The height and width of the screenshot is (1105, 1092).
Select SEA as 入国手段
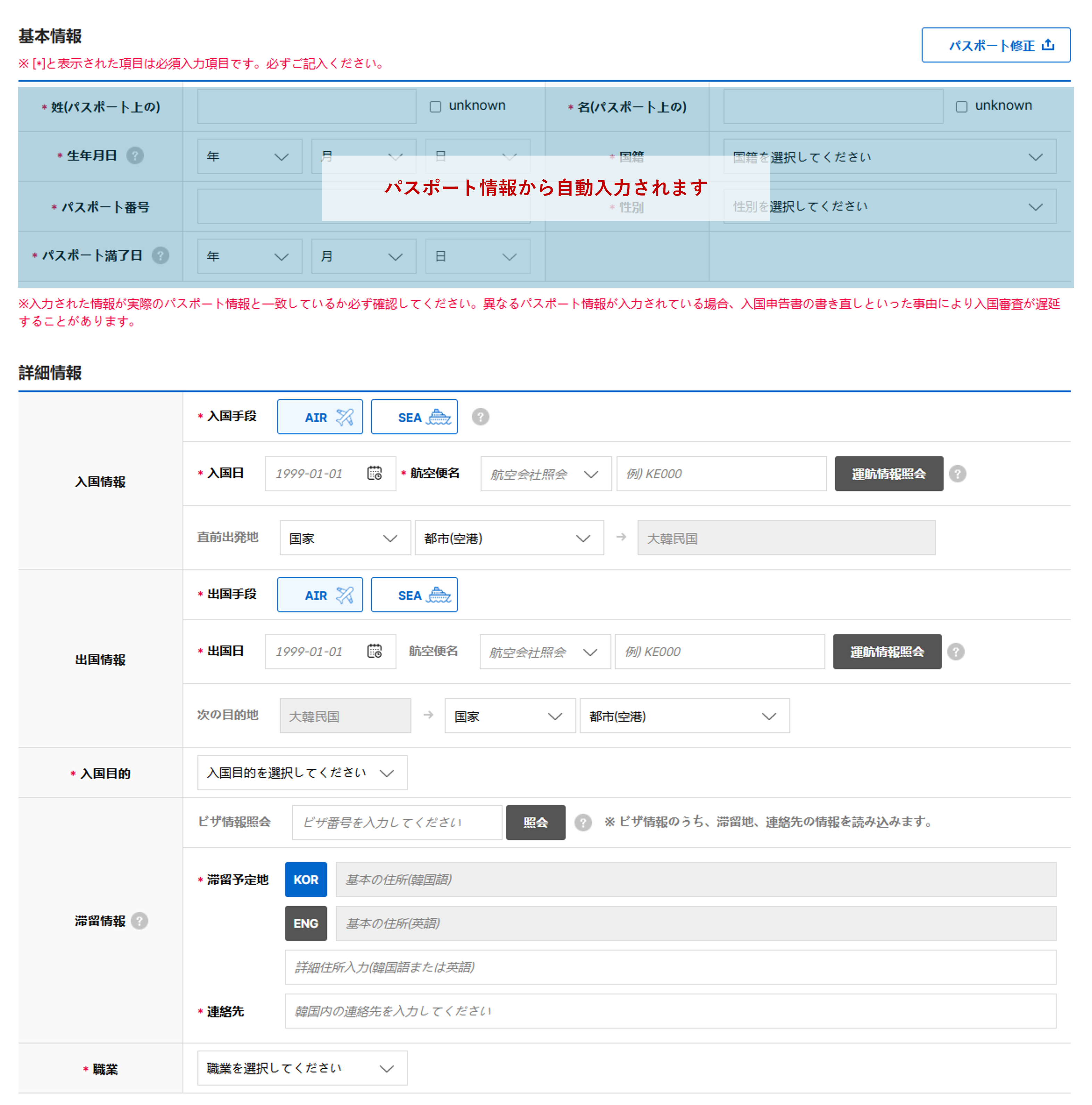tap(414, 417)
